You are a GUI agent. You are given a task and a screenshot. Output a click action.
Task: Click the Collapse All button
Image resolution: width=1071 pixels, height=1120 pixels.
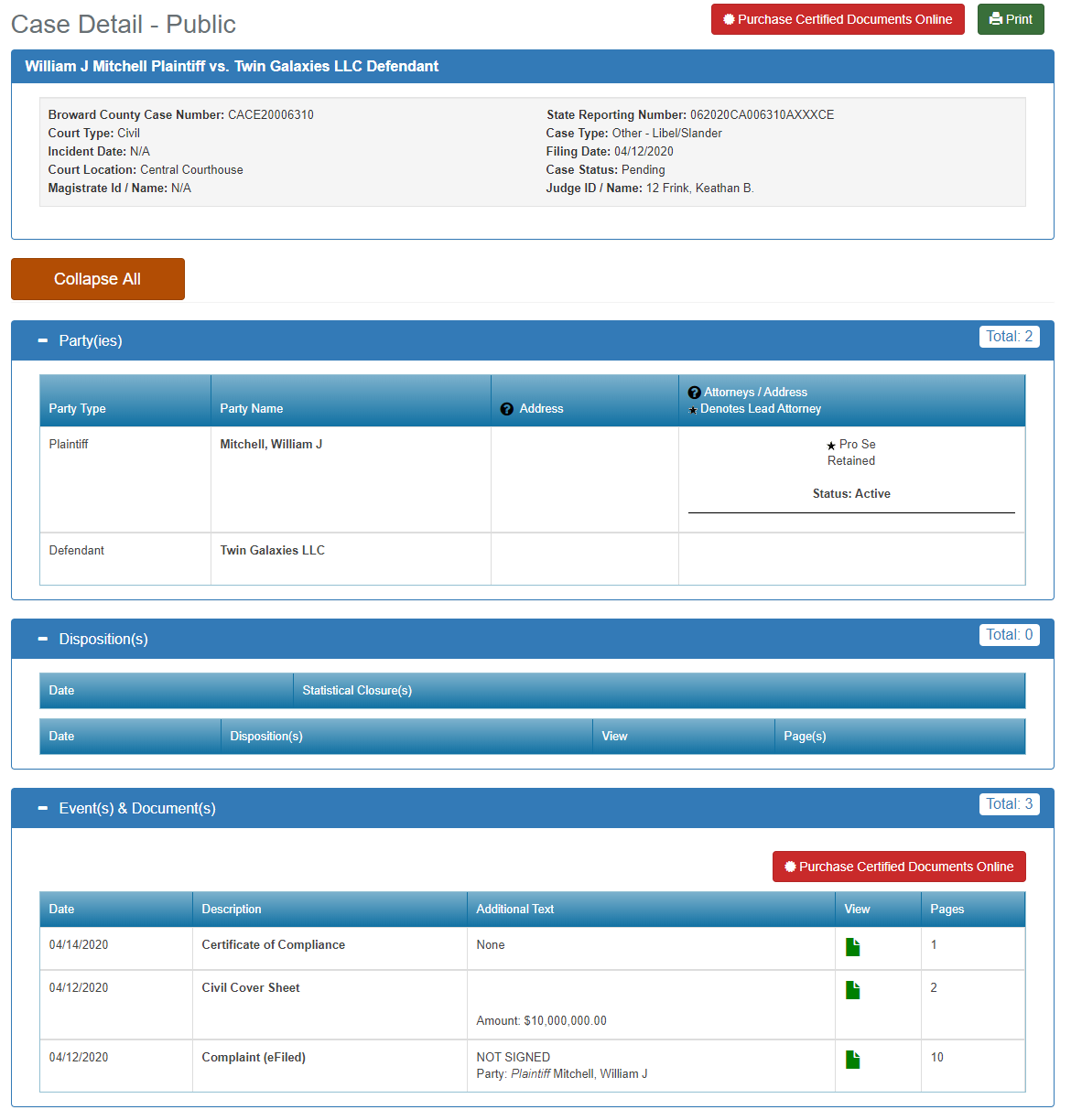coord(98,279)
